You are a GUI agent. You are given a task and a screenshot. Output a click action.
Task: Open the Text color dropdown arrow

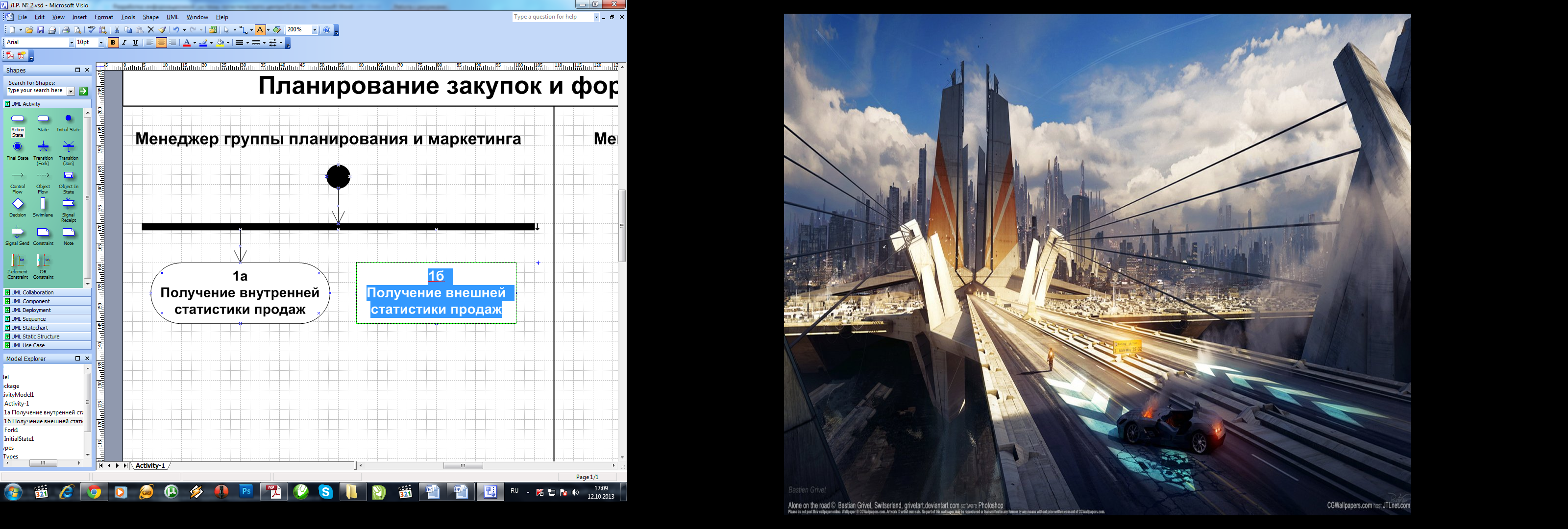(195, 43)
